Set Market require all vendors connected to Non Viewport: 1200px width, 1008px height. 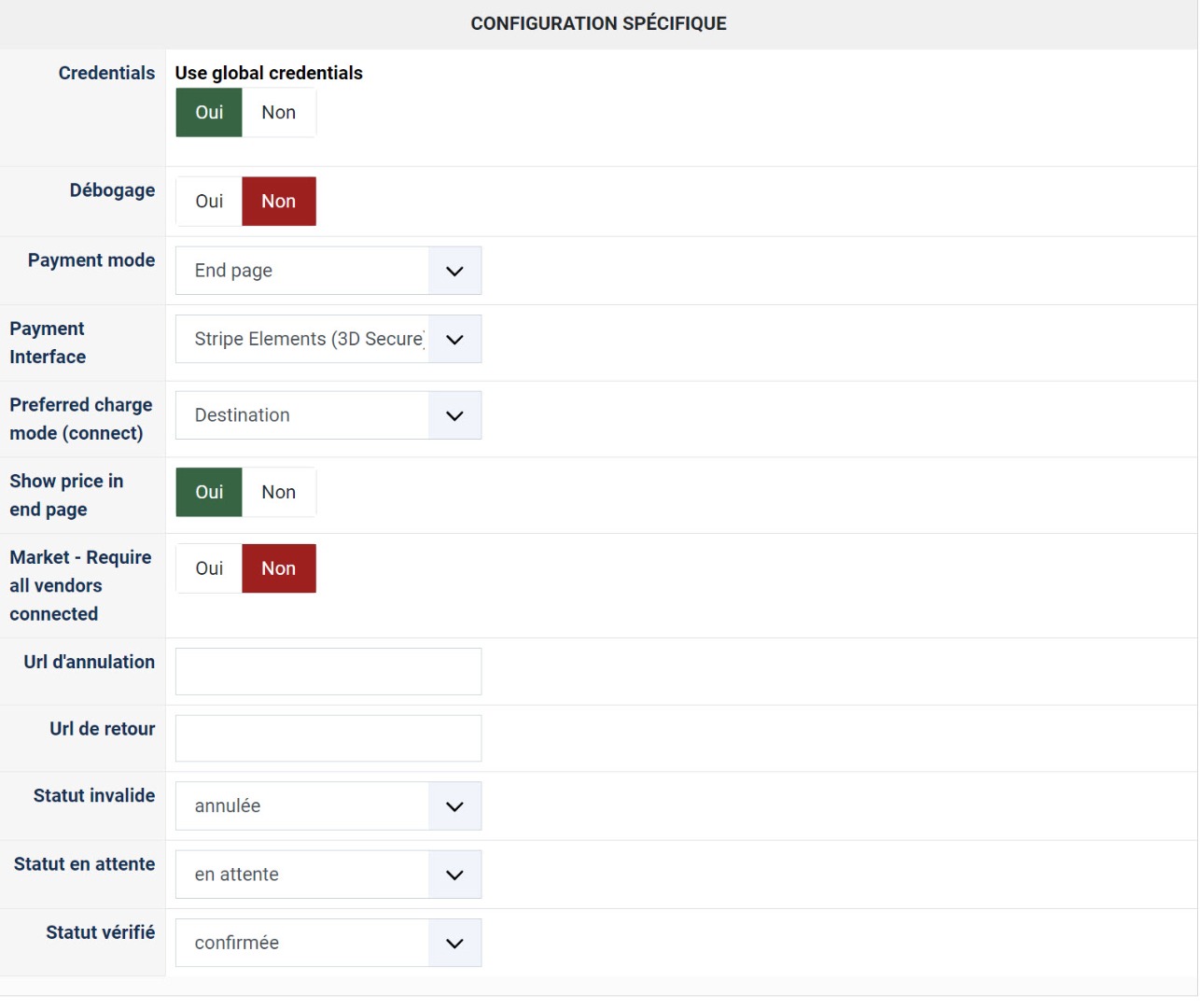(278, 569)
